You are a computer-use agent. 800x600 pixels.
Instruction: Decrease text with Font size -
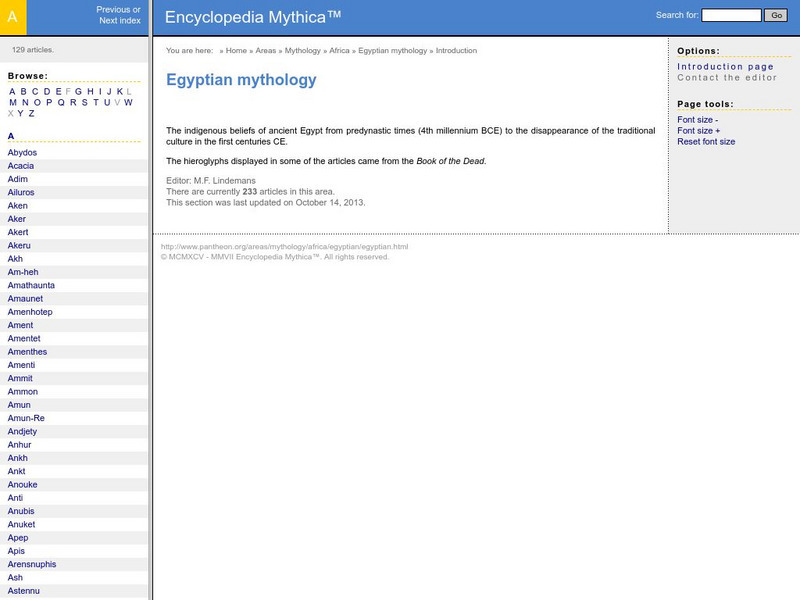click(697, 120)
